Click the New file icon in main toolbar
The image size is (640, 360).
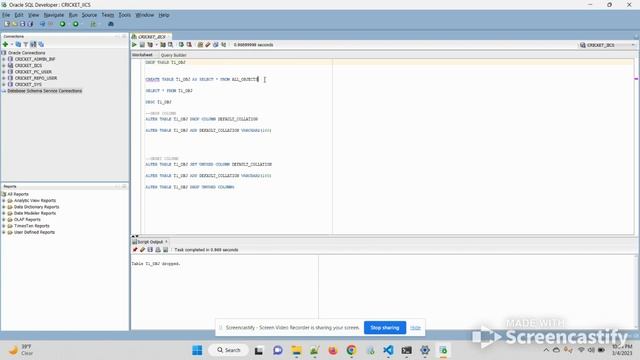point(7,24)
